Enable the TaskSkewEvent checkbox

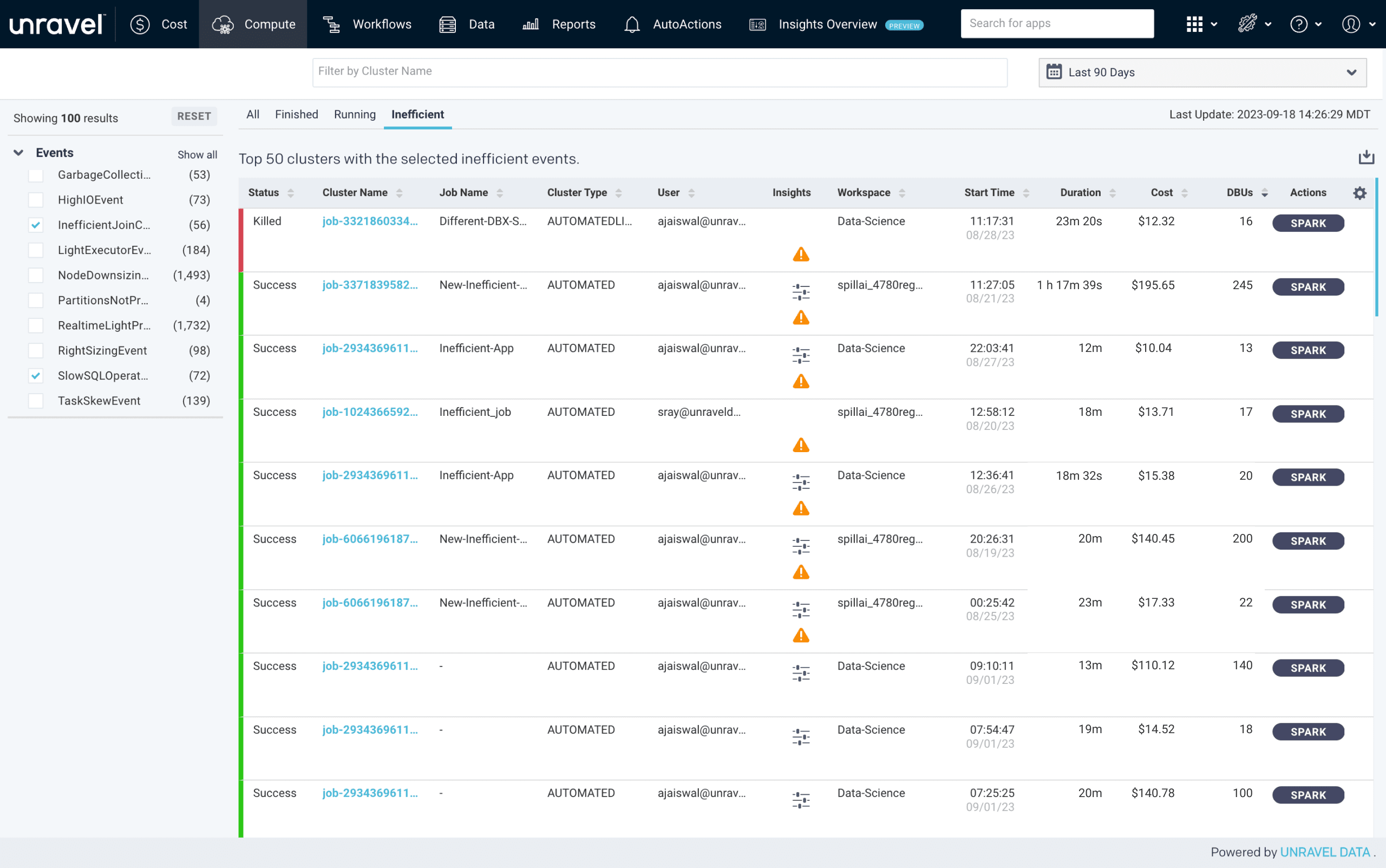tap(36, 401)
